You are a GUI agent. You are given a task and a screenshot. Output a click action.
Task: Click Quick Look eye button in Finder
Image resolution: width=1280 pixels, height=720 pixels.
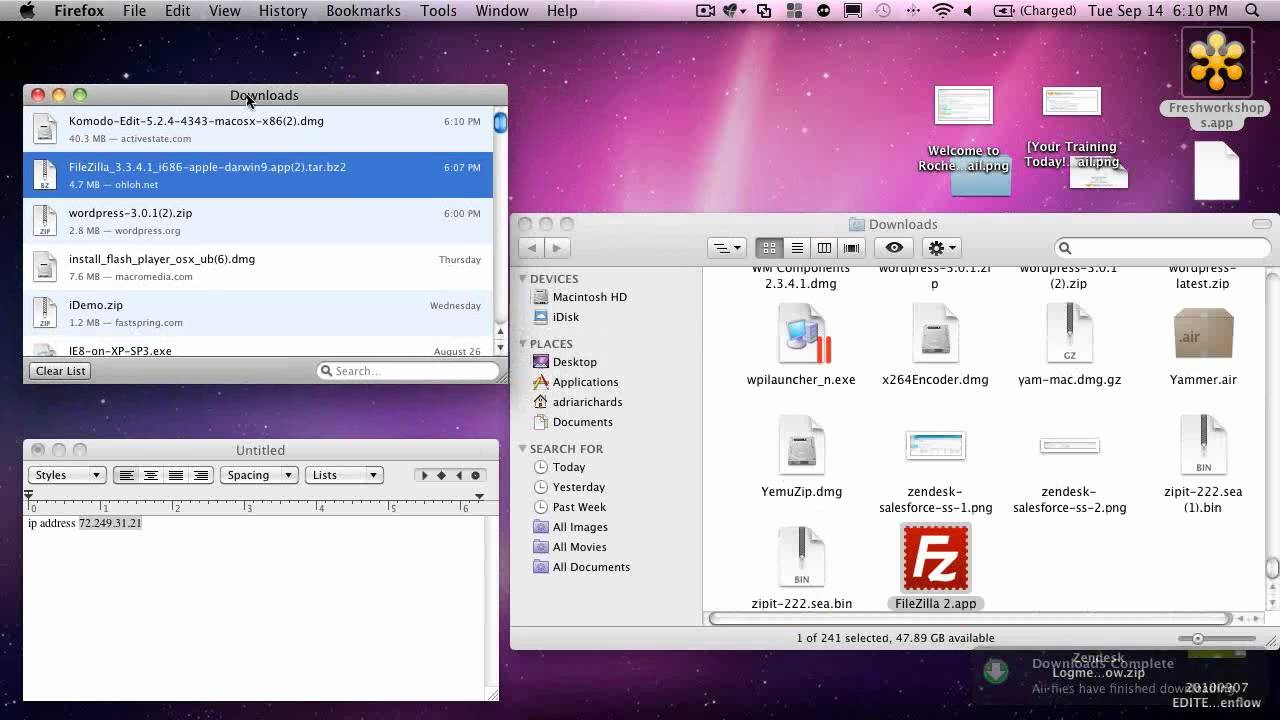[894, 247]
